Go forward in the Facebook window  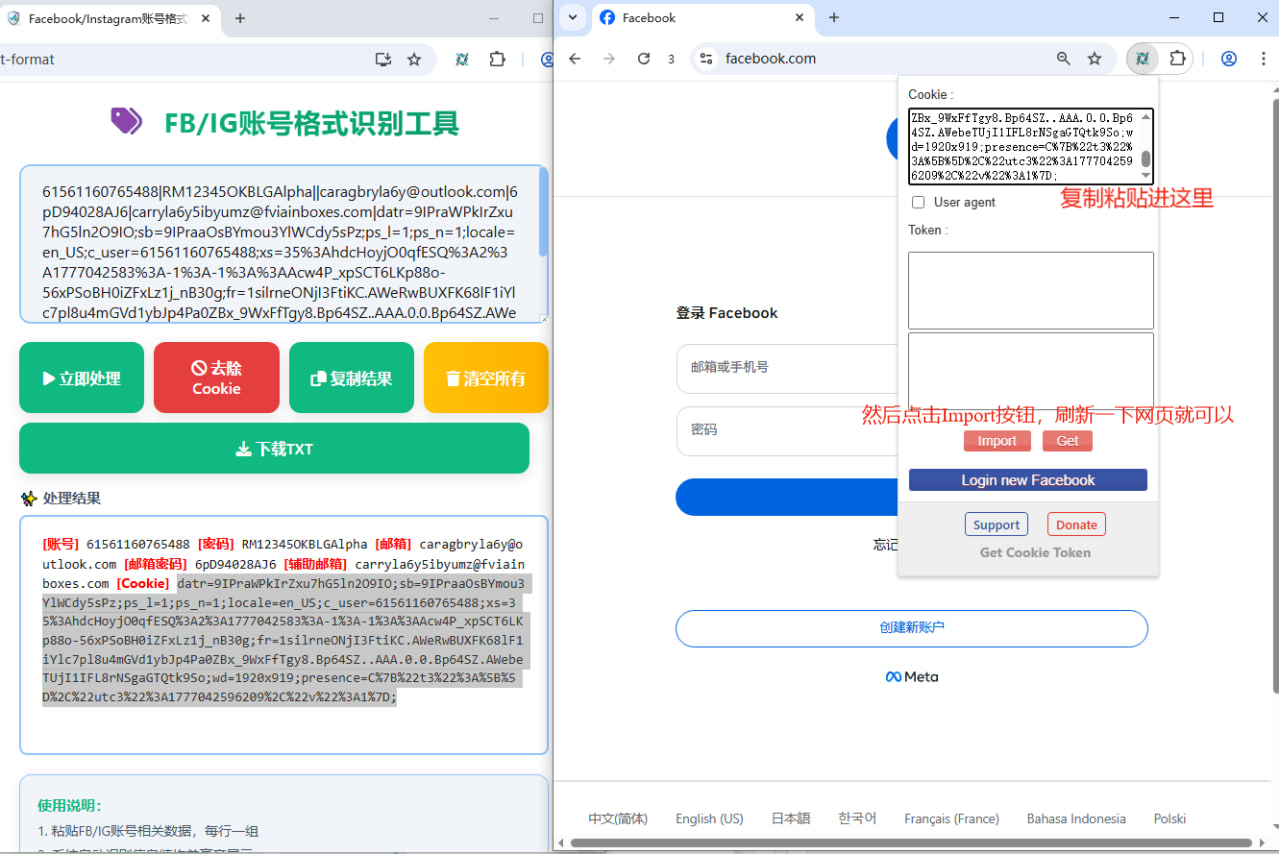point(609,59)
